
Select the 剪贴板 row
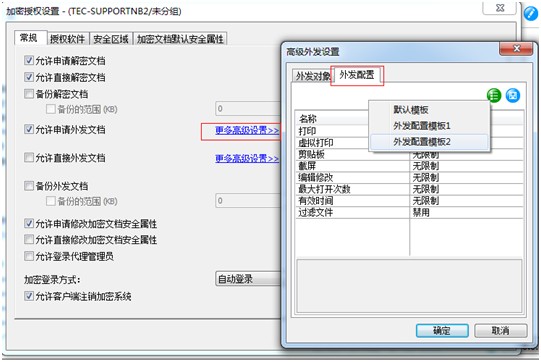pos(409,154)
